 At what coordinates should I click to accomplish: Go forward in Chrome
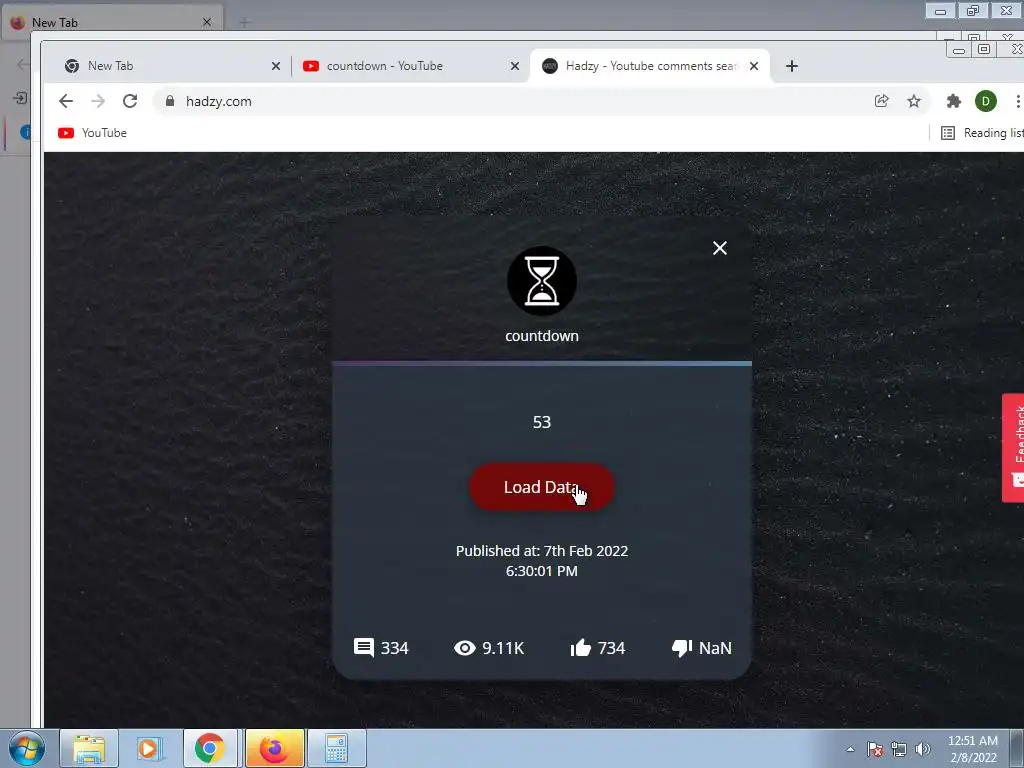(x=98, y=101)
